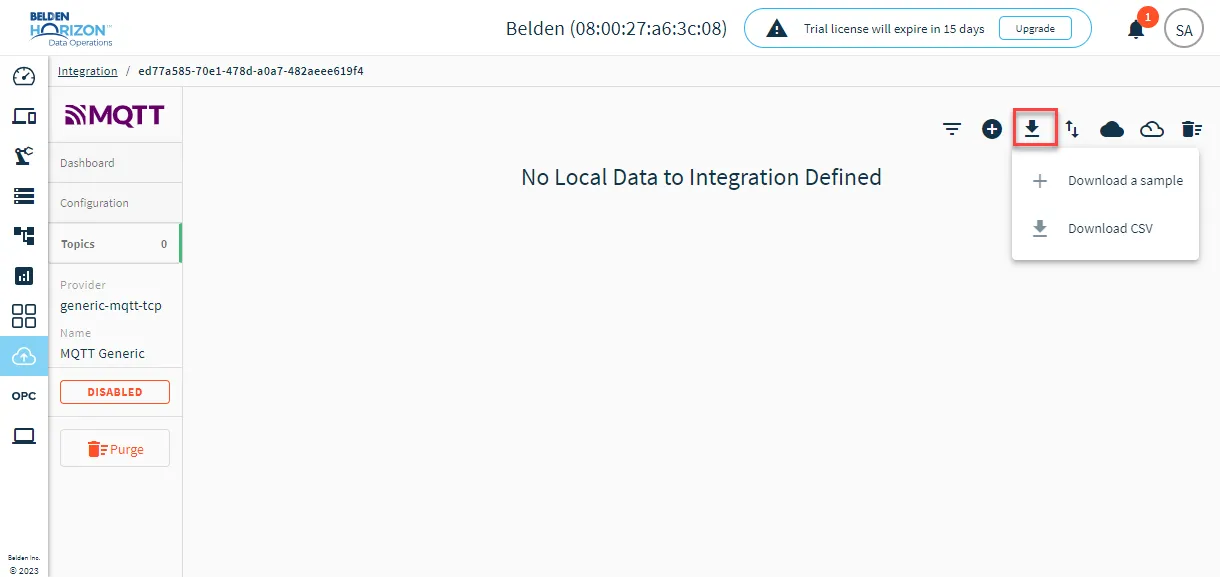The width and height of the screenshot is (1220, 577).
Task: Open the SA user avatar menu
Action: (x=1184, y=29)
